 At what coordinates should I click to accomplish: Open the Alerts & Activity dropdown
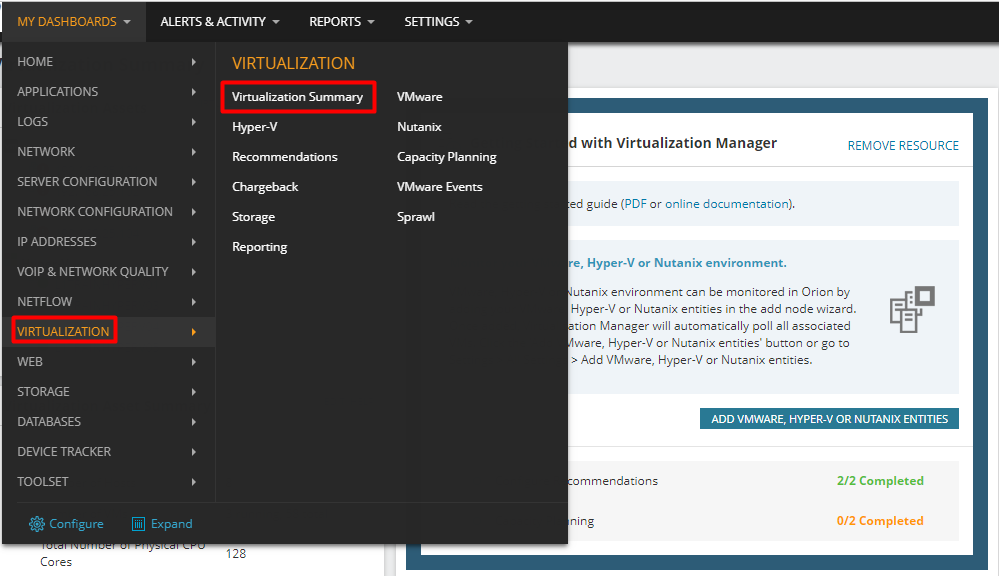[x=220, y=22]
